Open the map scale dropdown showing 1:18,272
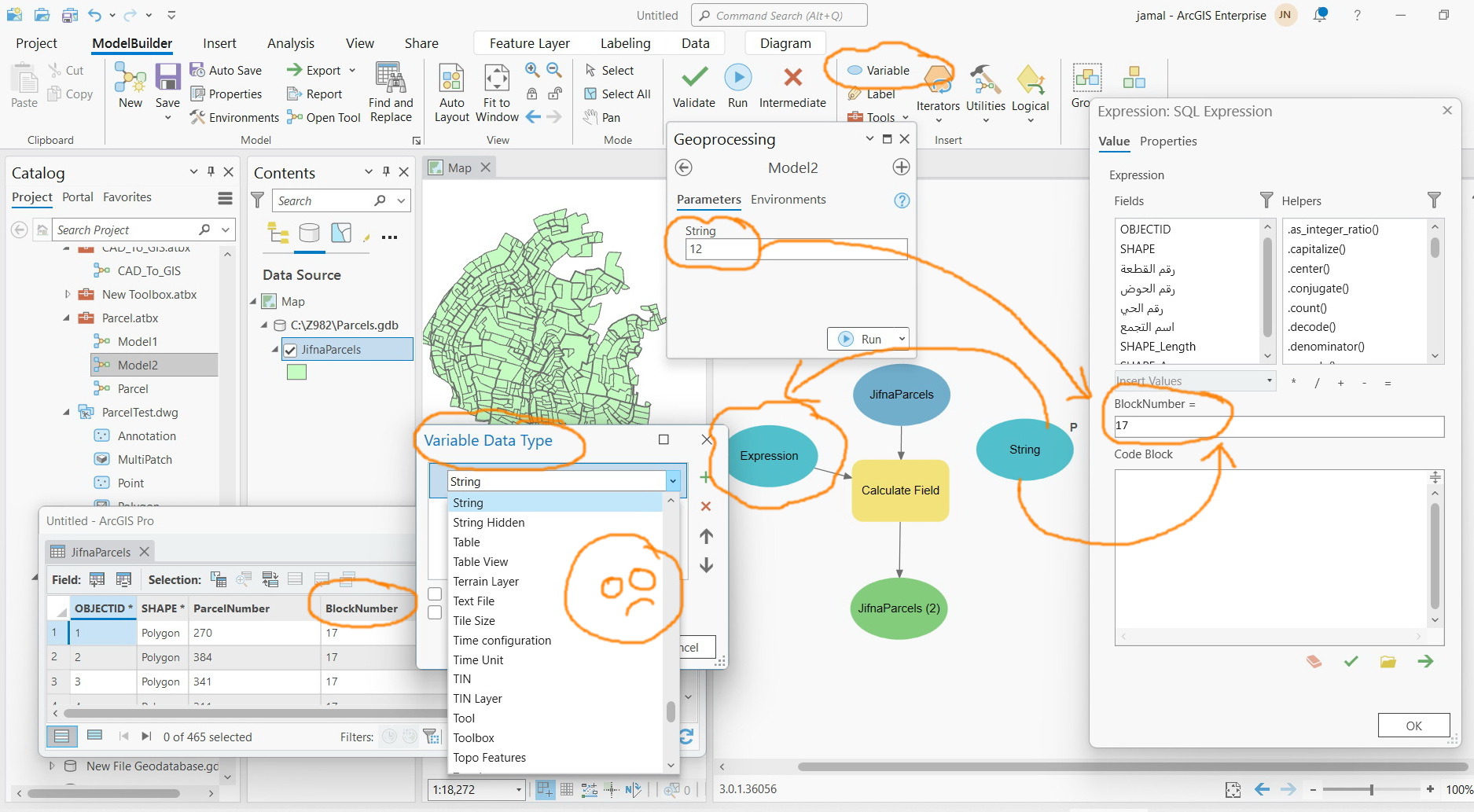 click(518, 789)
